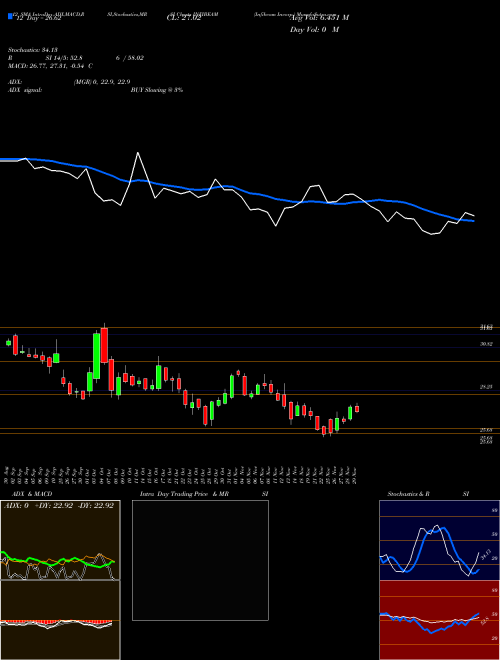Click the red-background RSI chart panel
This screenshot has width=500, height=660.
click(439, 620)
